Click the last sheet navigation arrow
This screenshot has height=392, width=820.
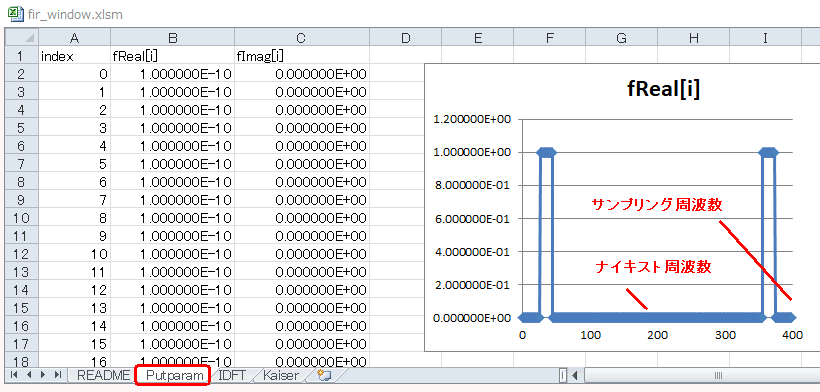tap(58, 375)
